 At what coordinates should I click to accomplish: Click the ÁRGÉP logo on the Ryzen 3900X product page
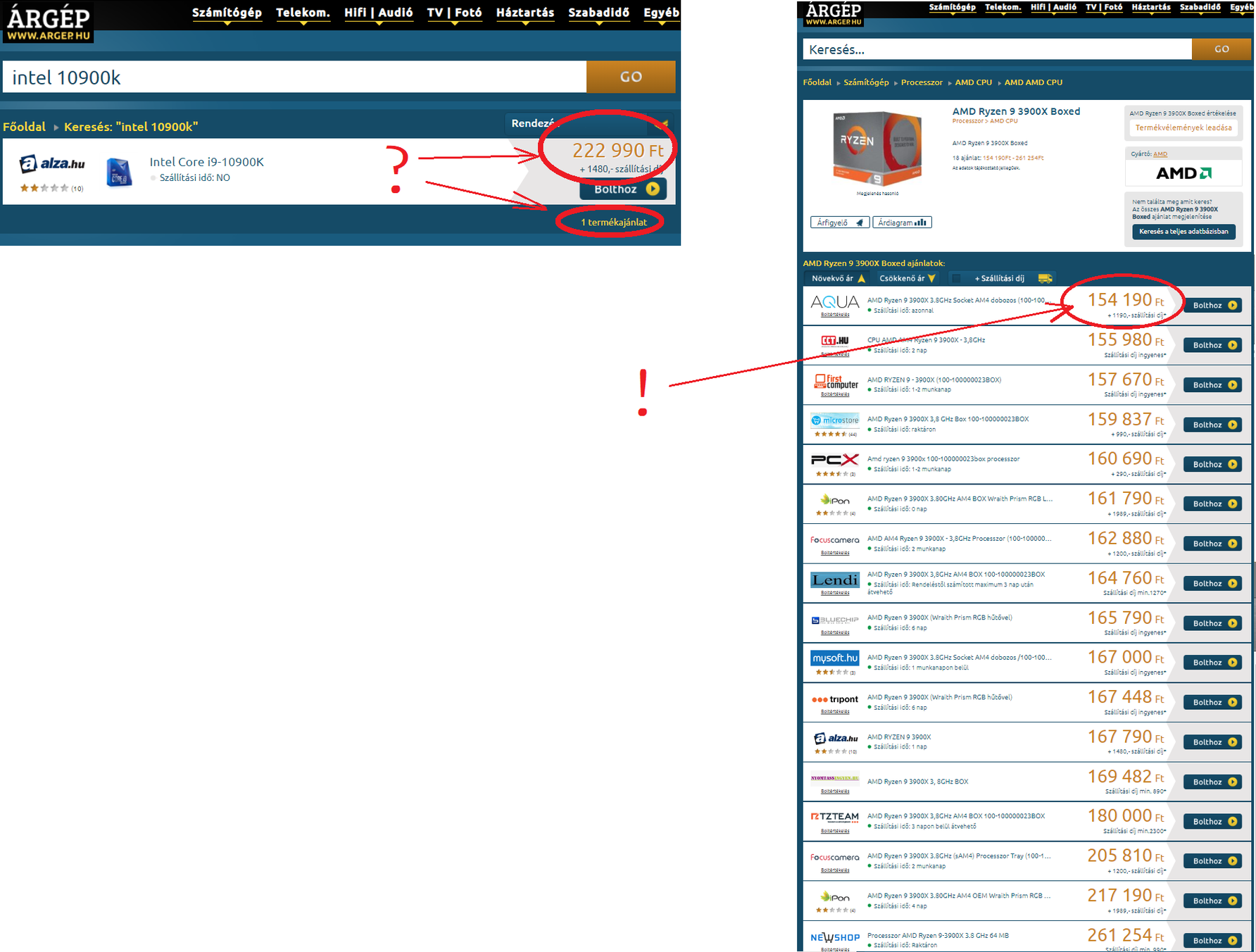pyautogui.click(x=834, y=14)
